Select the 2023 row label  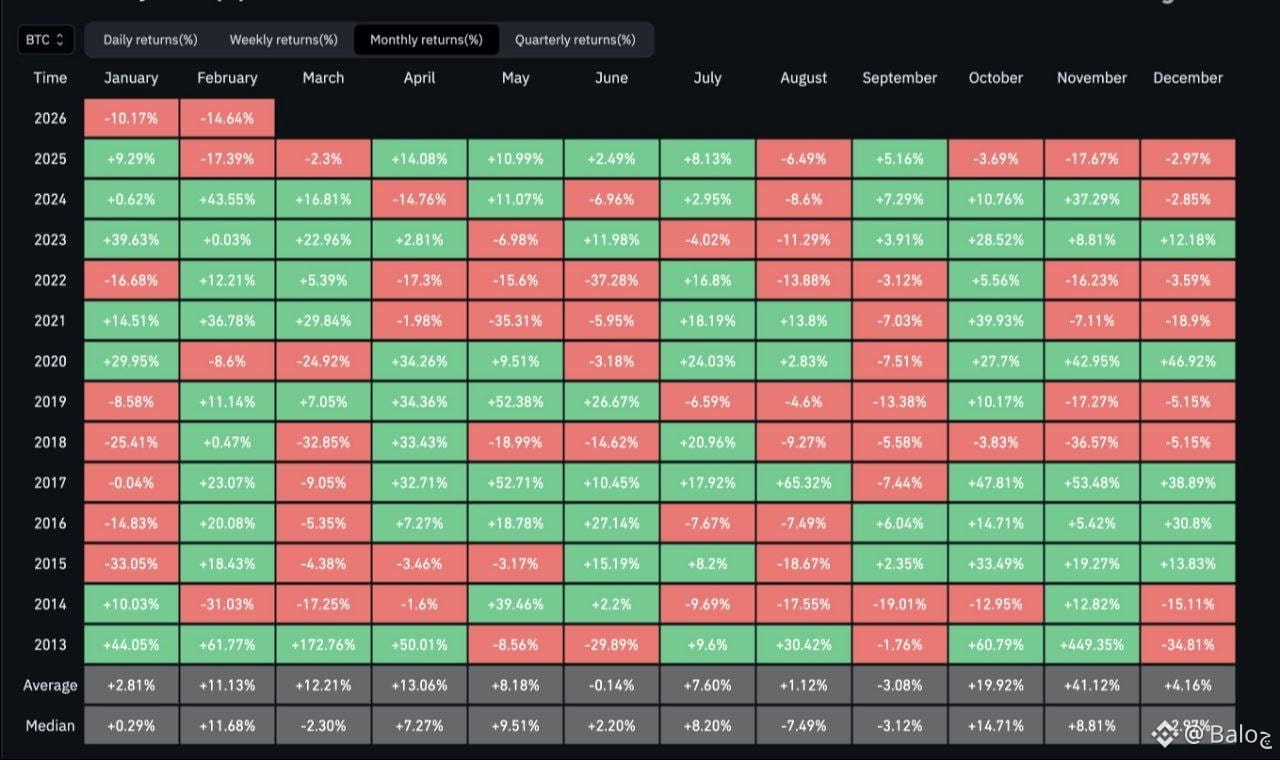(50, 240)
